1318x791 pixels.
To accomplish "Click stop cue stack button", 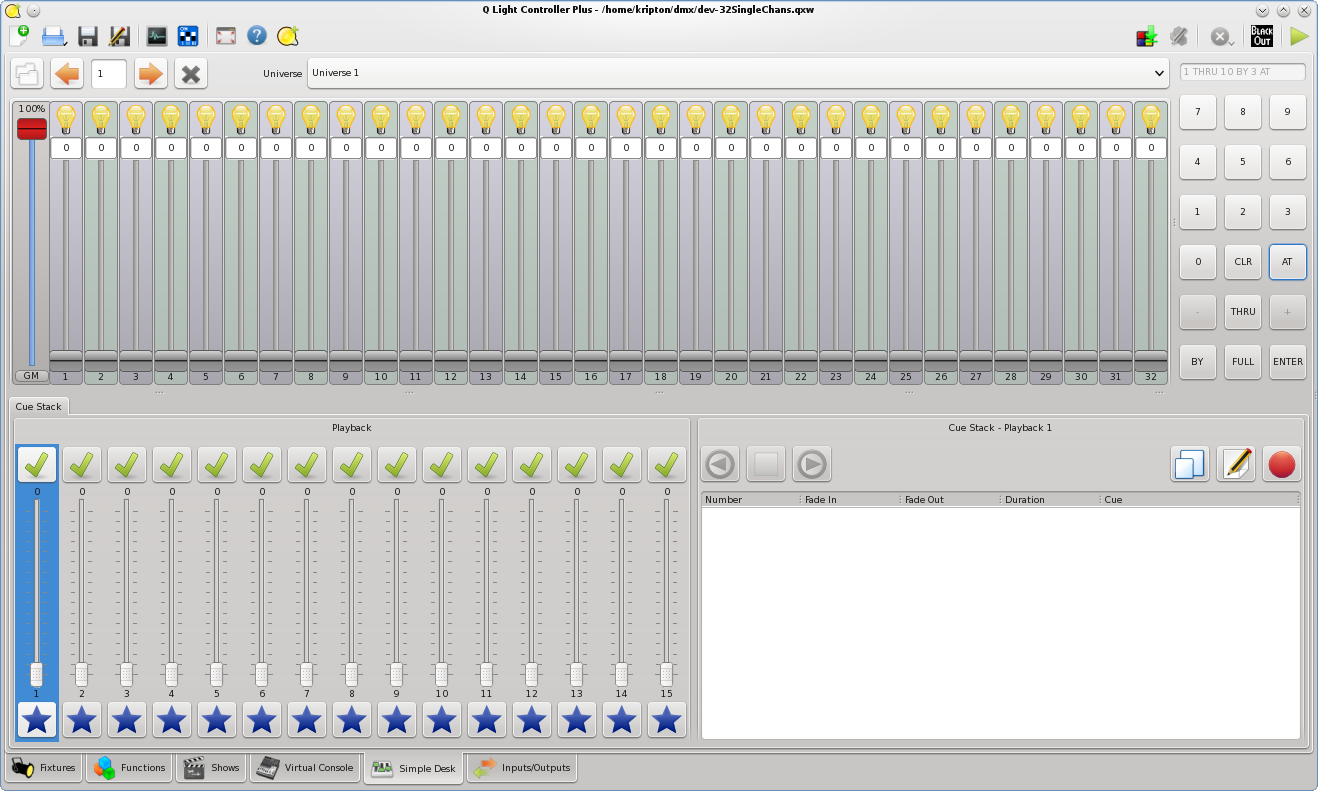I will click(x=766, y=465).
